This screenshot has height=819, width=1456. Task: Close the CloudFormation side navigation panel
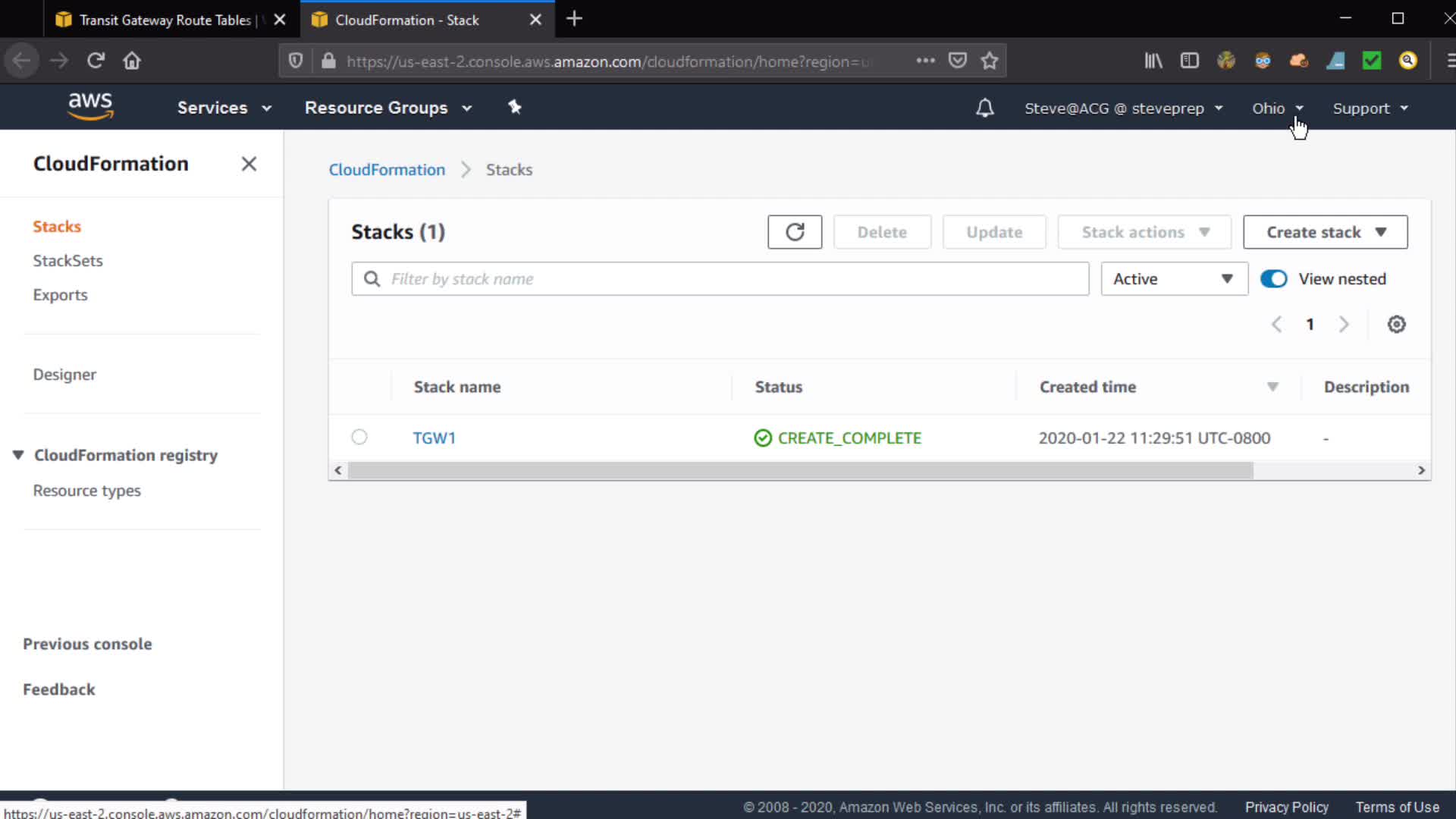pos(249,164)
